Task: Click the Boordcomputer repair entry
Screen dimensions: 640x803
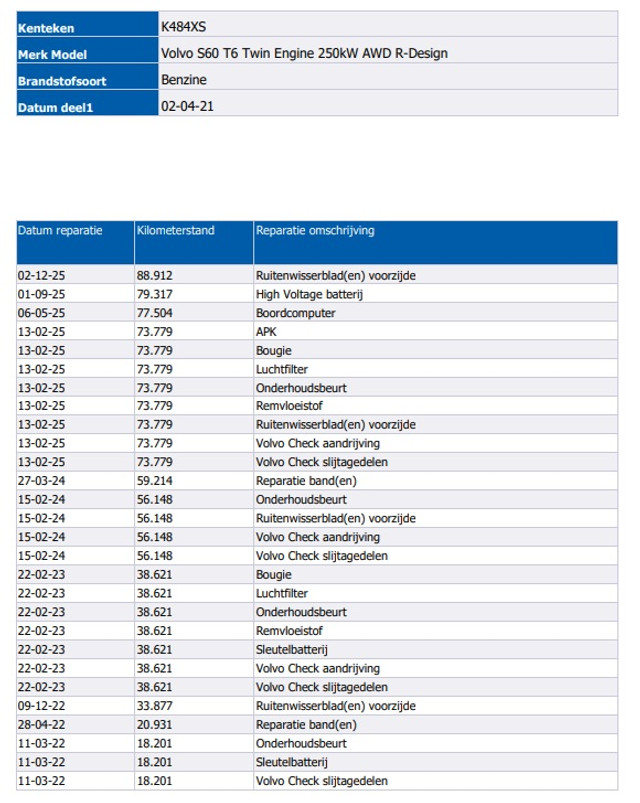Action: [295, 313]
